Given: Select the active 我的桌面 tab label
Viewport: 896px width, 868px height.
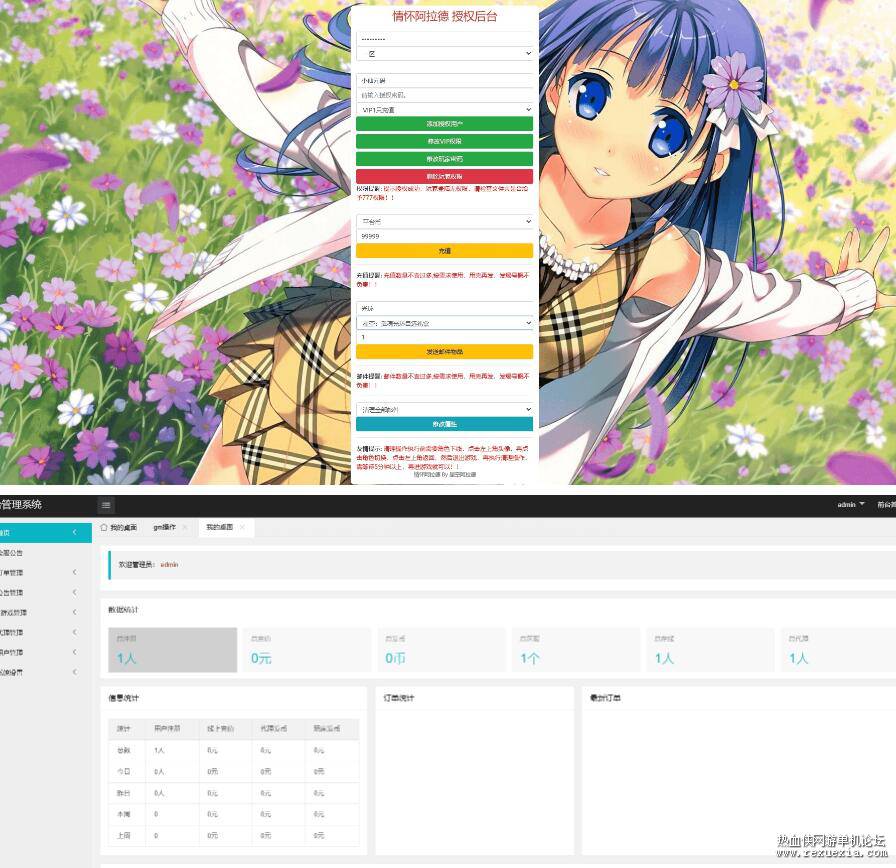Looking at the screenshot, I should pos(219,527).
